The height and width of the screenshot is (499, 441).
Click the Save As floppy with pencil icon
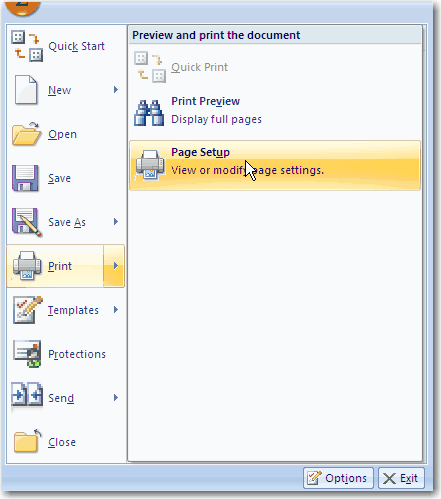coord(27,222)
